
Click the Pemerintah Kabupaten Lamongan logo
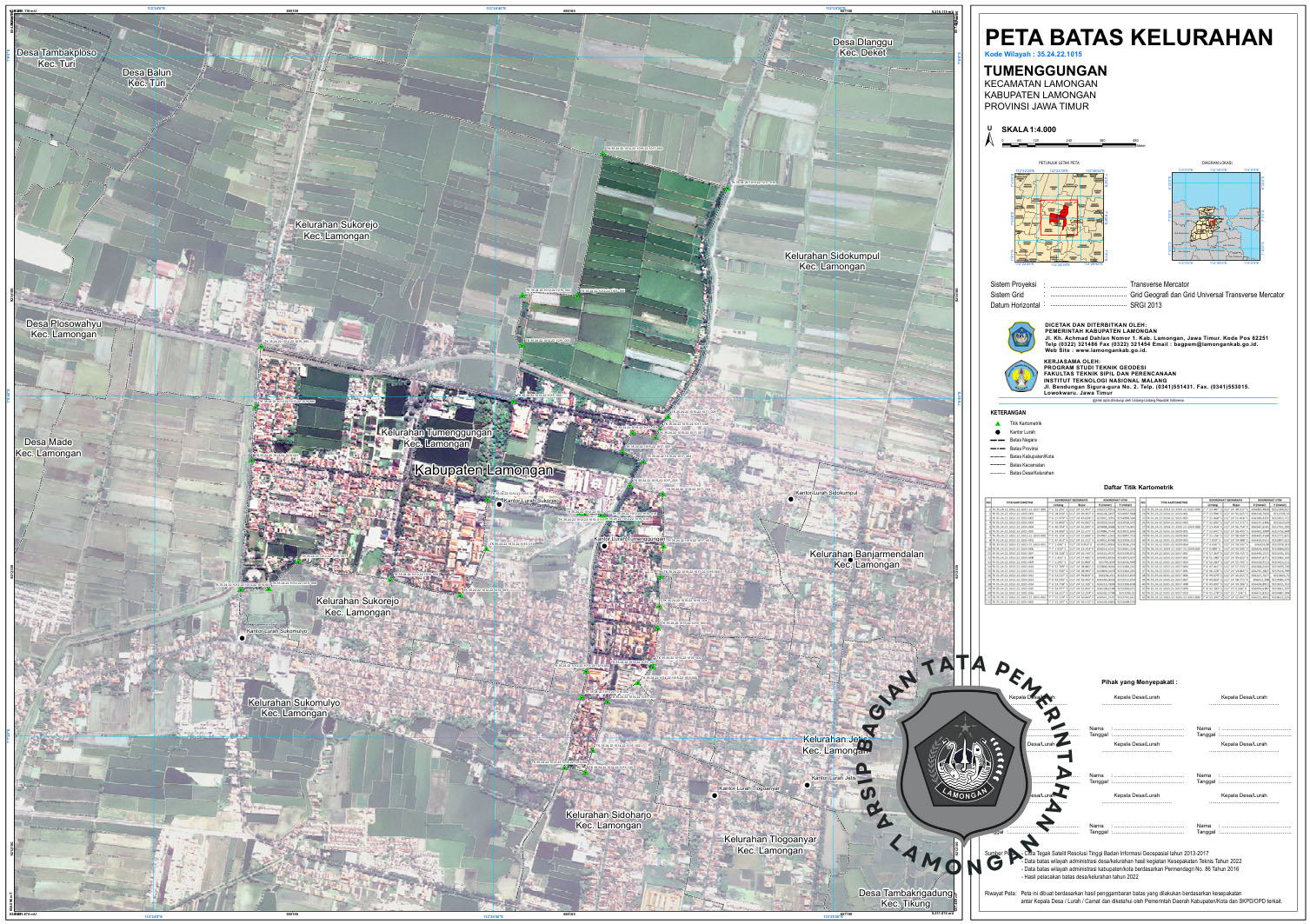point(1021,336)
